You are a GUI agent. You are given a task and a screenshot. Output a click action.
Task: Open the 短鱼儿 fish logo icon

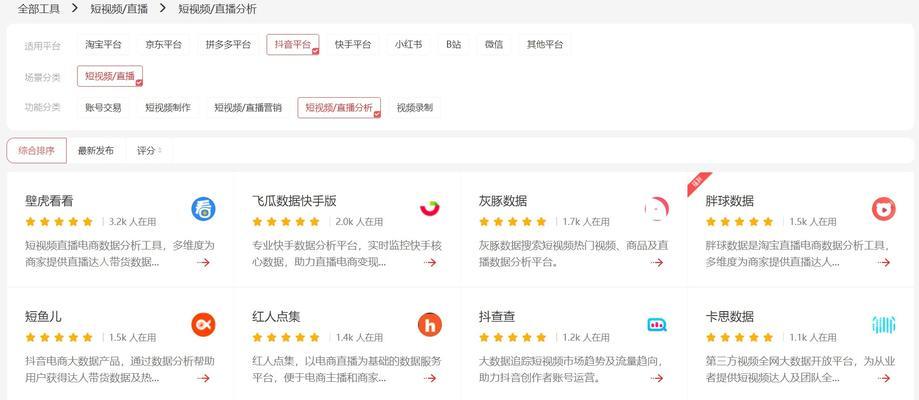point(203,324)
